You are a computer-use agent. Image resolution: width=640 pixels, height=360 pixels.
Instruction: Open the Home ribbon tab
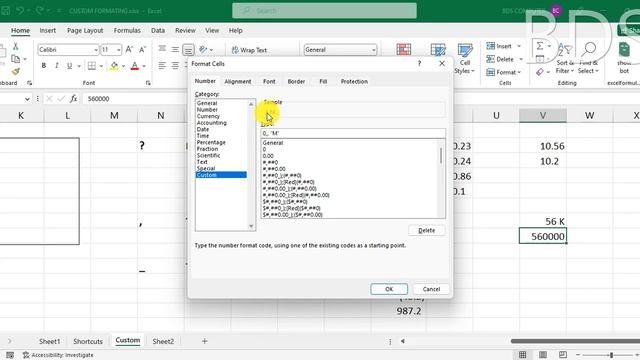coord(20,31)
